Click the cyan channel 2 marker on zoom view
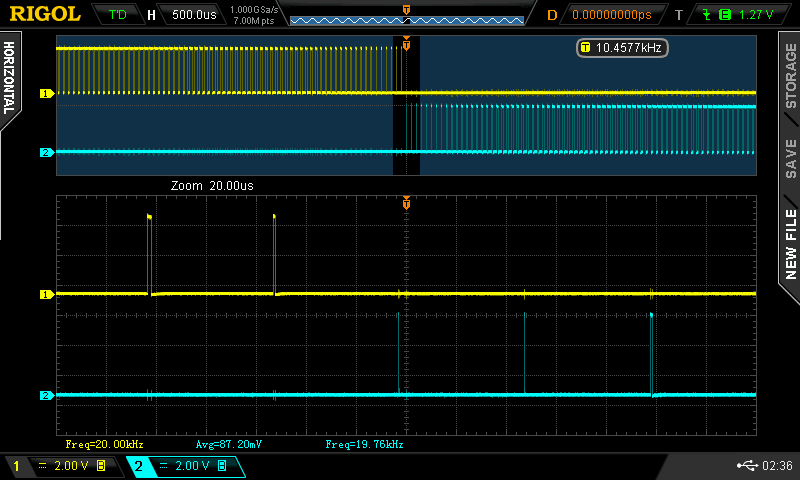Screen dimensions: 800x480 coord(45,396)
